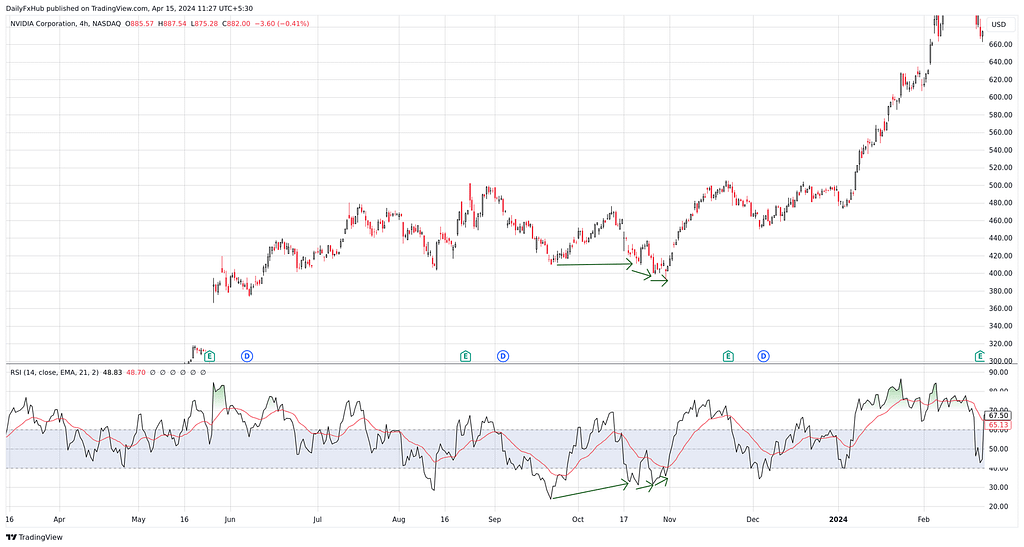
Task: Select the long green arrow on price chart
Action: (x=594, y=264)
